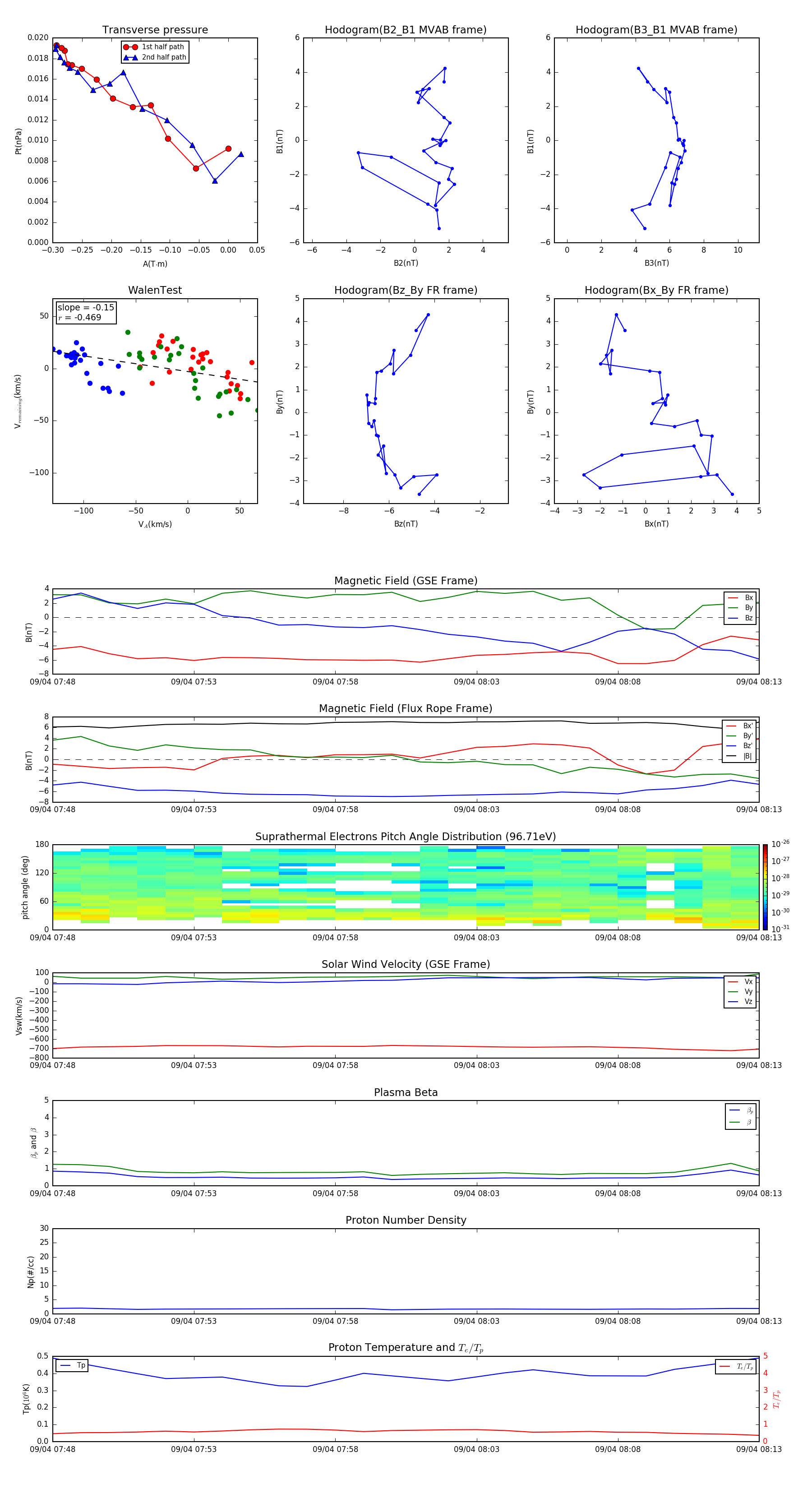Click the dashed fit line in WalenTest plot
812x1489 pixels.
coord(155,367)
